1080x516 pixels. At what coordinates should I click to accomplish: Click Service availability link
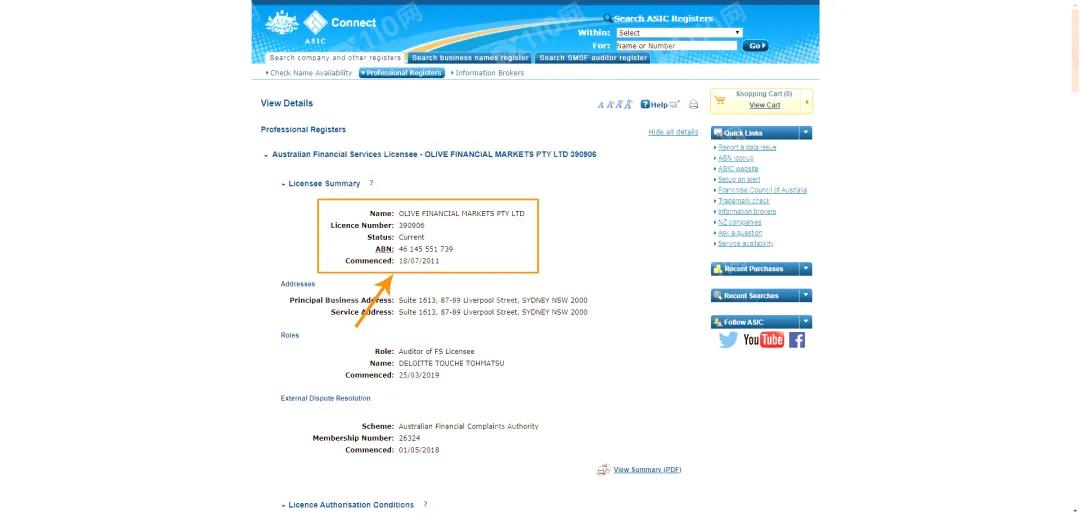[746, 244]
